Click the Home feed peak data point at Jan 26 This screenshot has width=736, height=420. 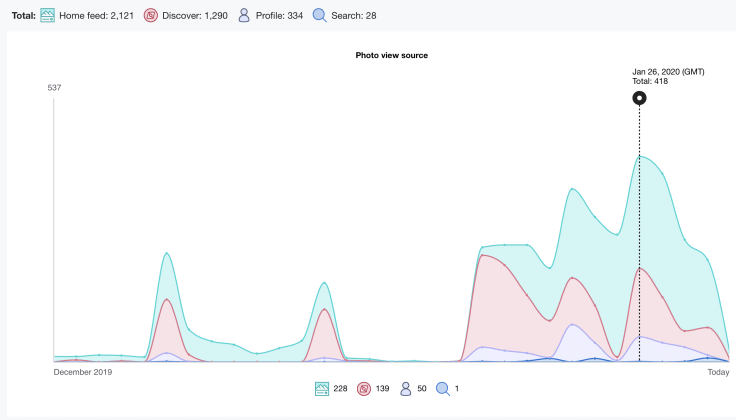click(x=639, y=156)
